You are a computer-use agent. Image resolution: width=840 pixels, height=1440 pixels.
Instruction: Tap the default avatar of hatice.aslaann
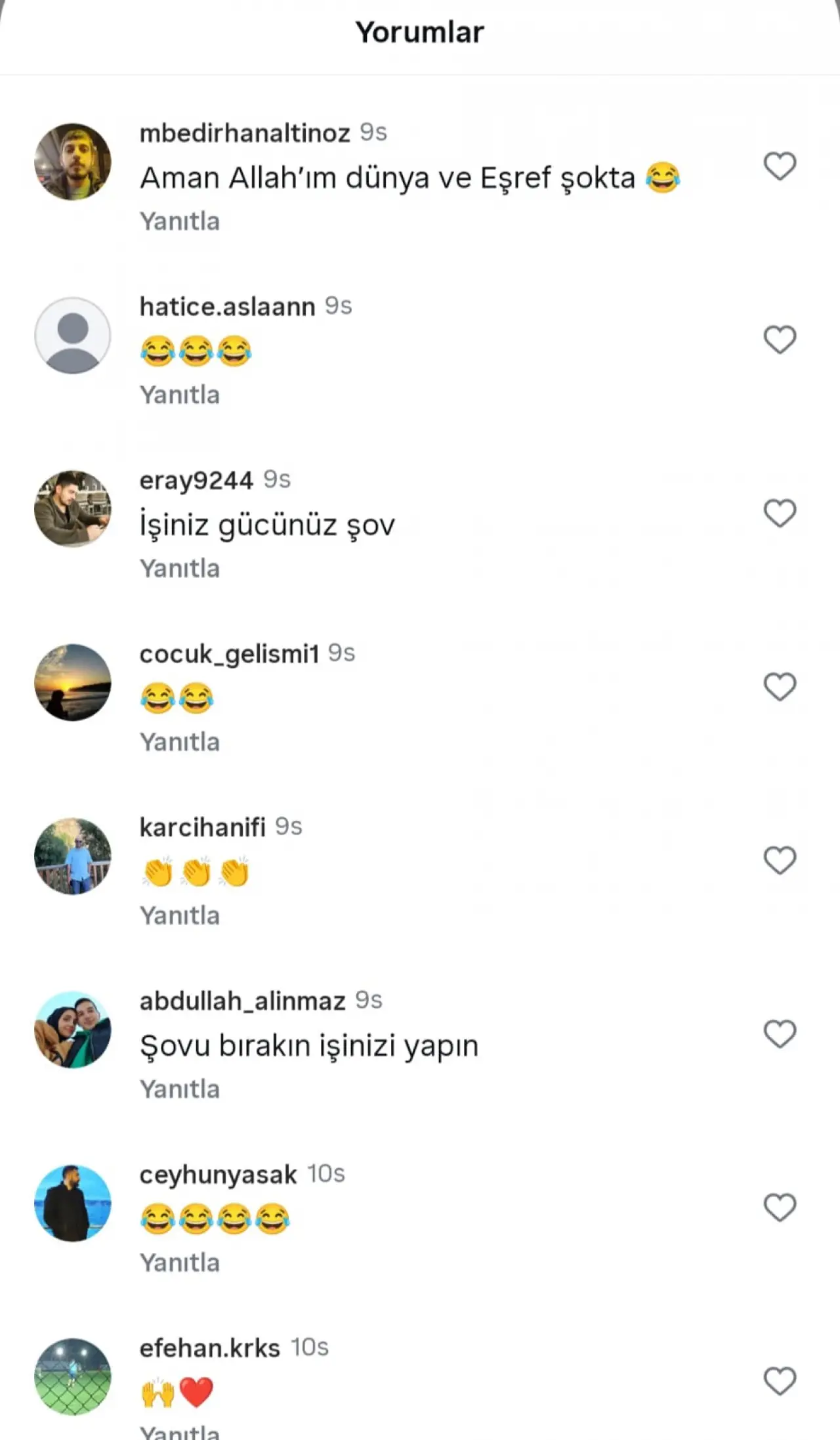(x=73, y=336)
